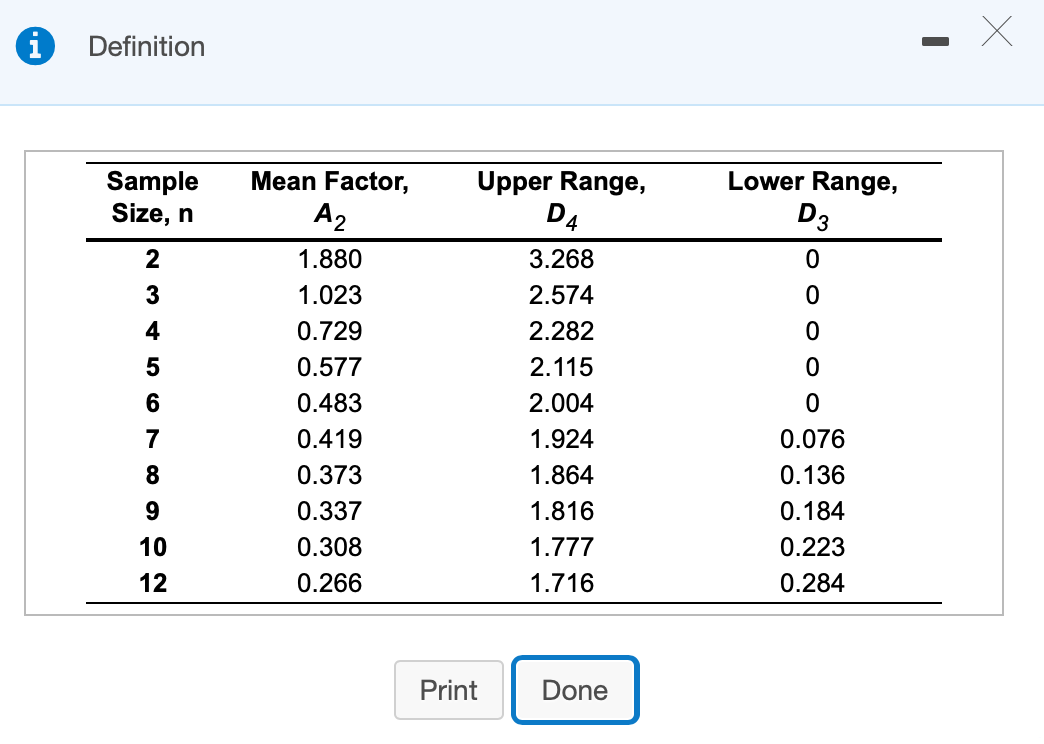Image resolution: width=1044 pixels, height=744 pixels.
Task: Select the row for sample size 12
Action: point(152,583)
